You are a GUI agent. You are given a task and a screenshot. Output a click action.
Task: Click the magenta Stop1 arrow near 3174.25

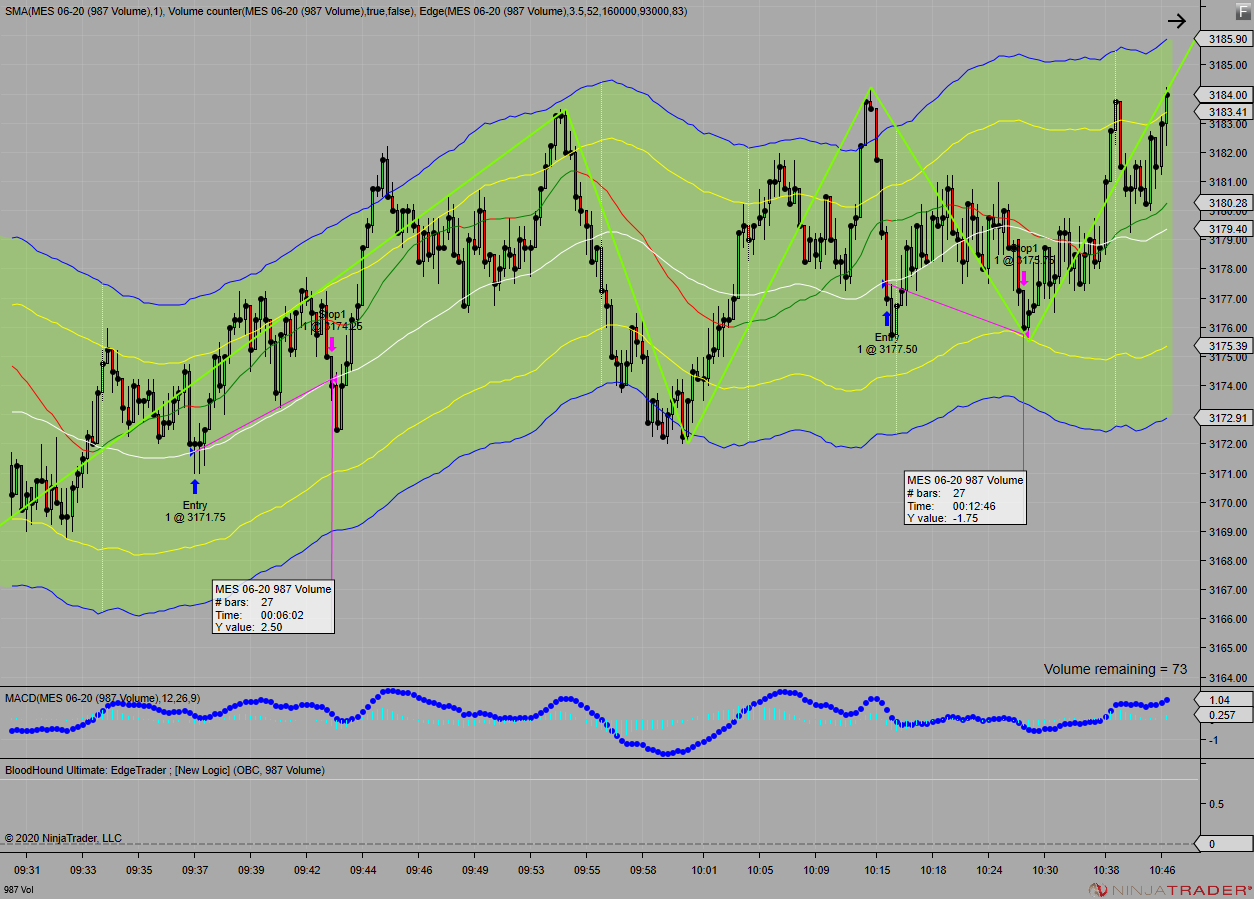[331, 344]
